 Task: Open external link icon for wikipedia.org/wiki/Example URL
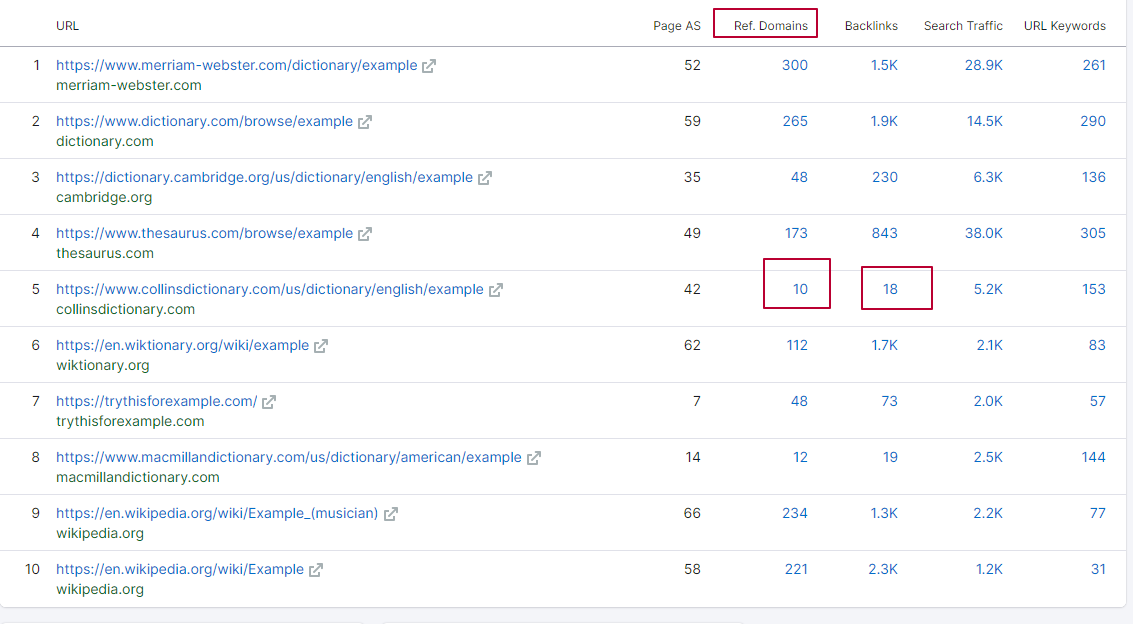pos(316,570)
